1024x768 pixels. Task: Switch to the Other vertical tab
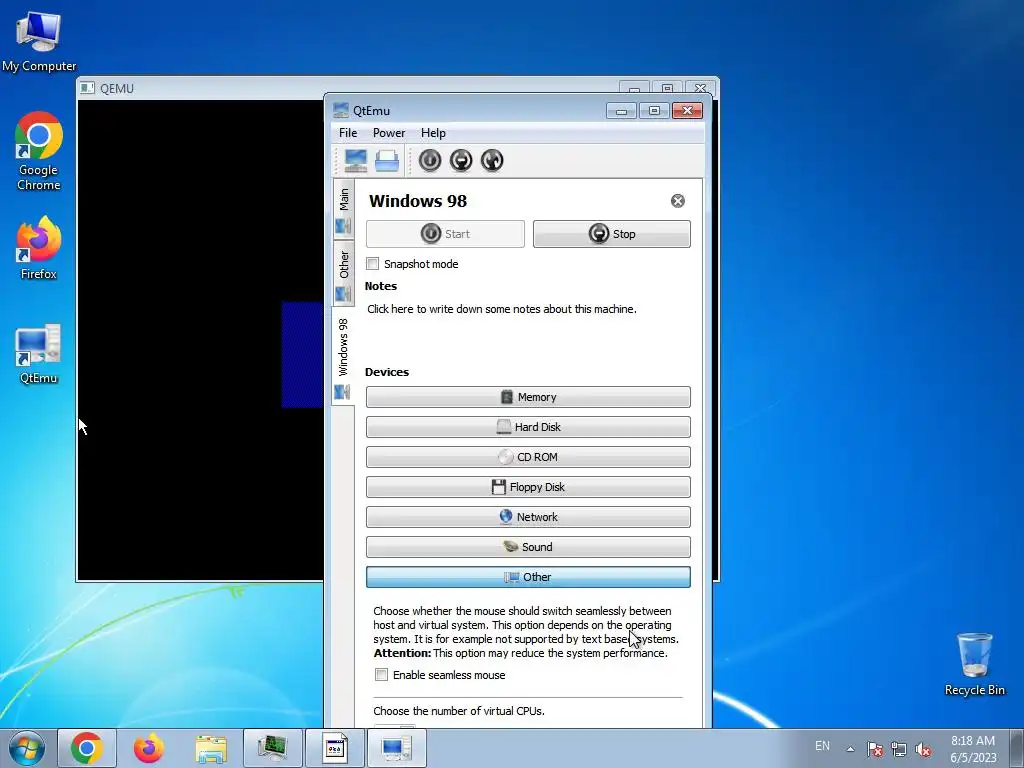coord(344,274)
